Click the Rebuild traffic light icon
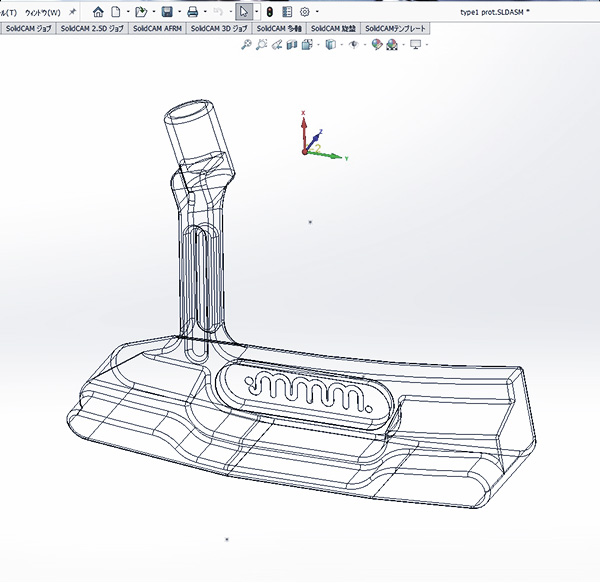The image size is (600, 583). tap(270, 11)
